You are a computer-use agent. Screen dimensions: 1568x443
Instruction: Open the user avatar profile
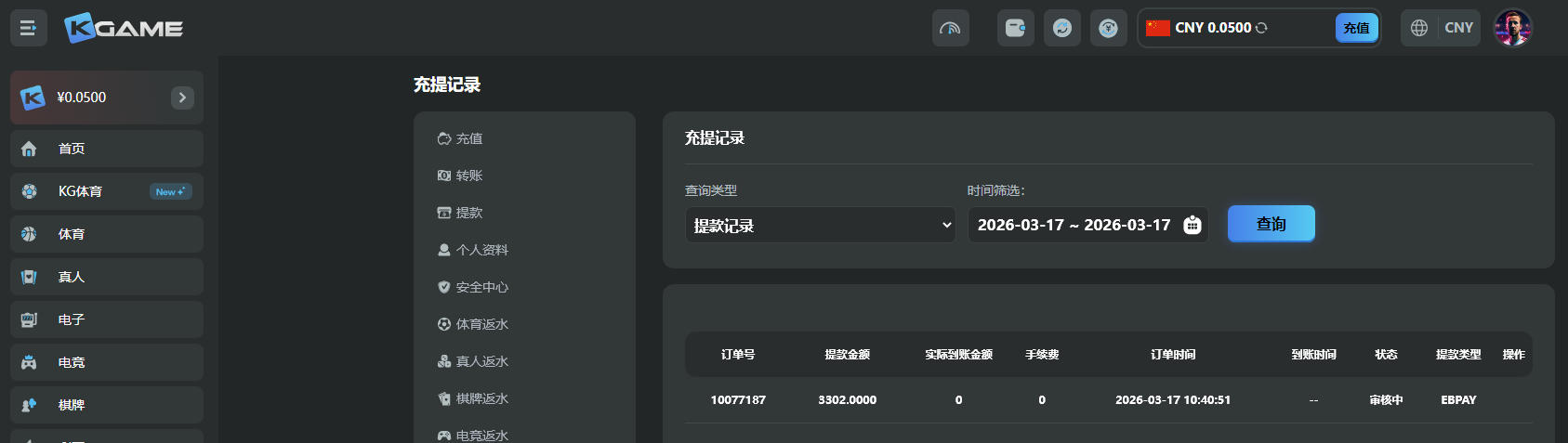[1512, 28]
